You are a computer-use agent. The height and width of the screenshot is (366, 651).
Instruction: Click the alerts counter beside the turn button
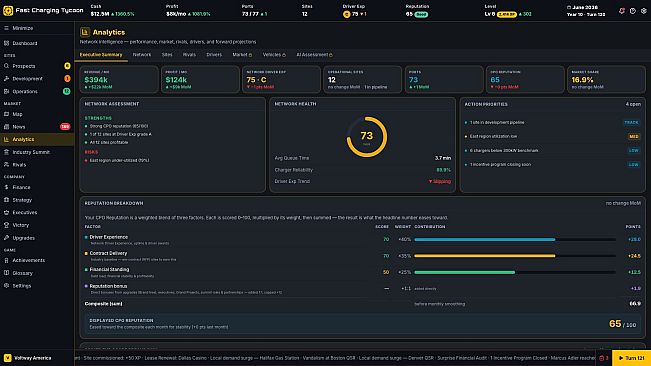tap(604, 358)
